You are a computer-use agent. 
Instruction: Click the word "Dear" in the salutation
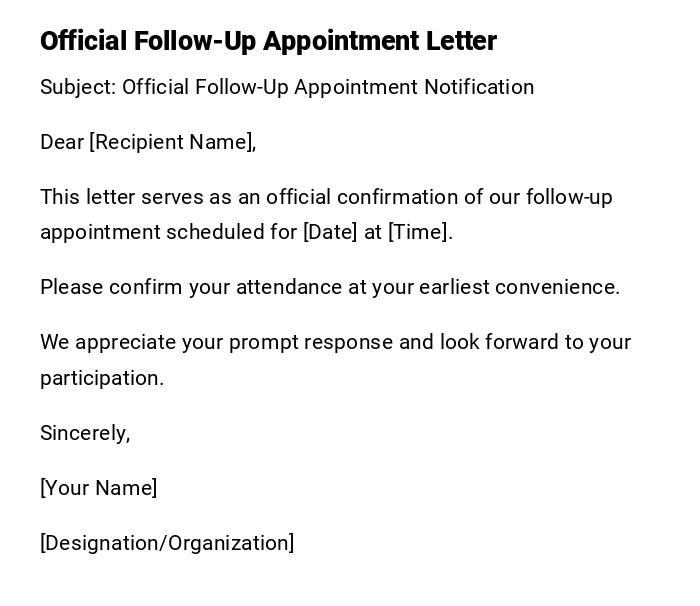pyautogui.click(x=62, y=142)
